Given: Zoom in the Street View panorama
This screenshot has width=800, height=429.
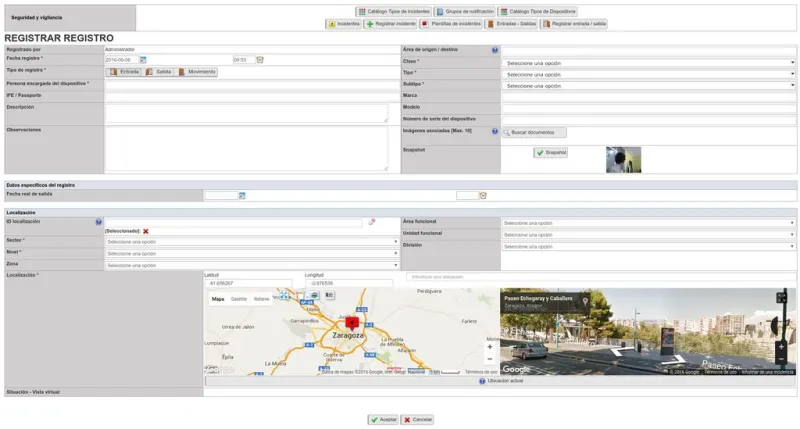Looking at the screenshot, I should point(781,347).
